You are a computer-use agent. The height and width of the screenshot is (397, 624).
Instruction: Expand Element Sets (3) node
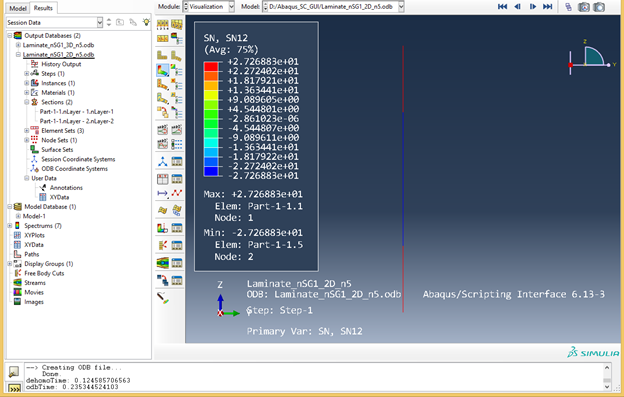click(x=26, y=130)
